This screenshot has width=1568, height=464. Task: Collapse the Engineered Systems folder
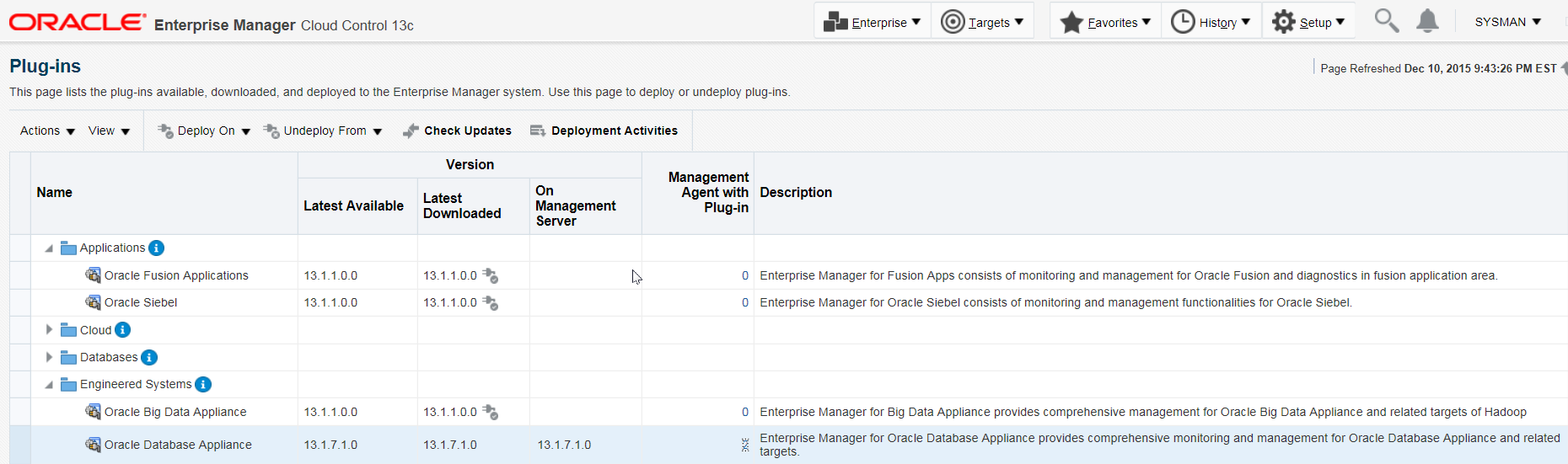(x=49, y=385)
